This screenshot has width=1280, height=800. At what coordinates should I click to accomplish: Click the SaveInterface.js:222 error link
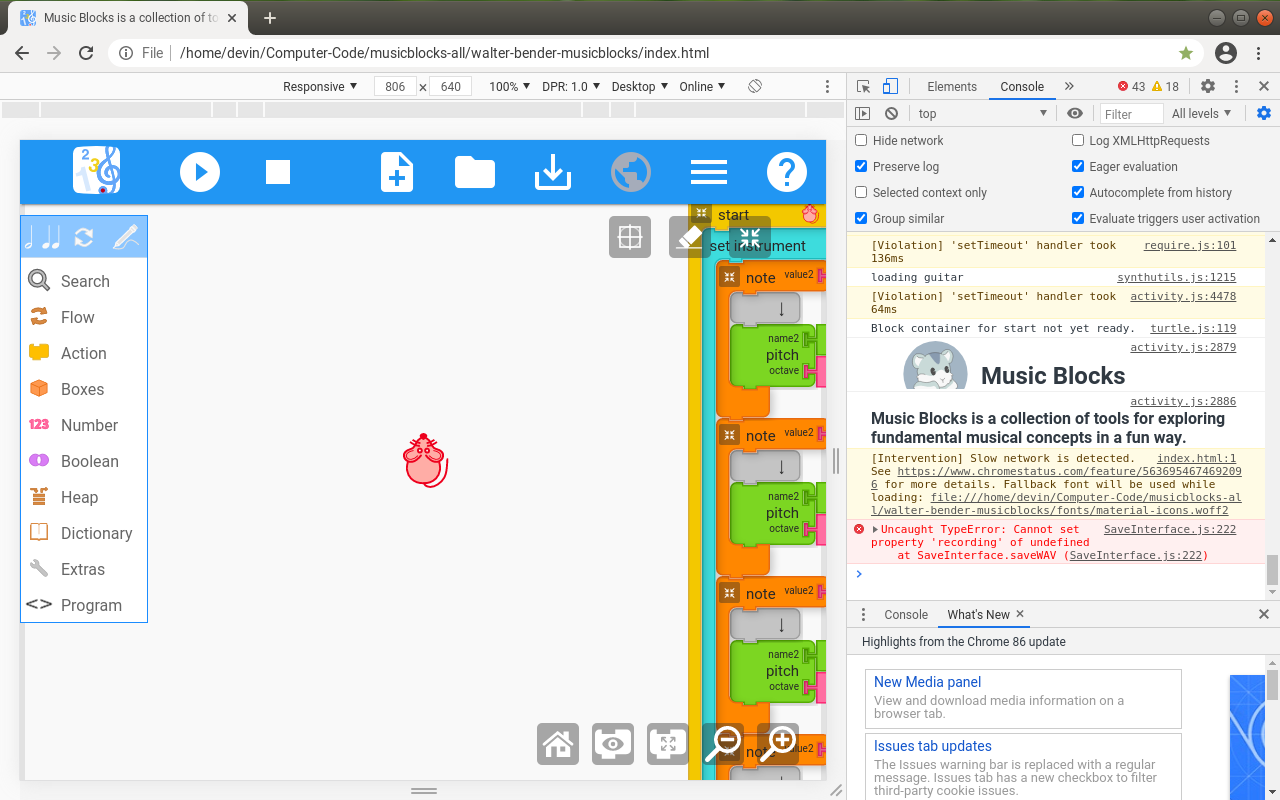[x=1169, y=529]
